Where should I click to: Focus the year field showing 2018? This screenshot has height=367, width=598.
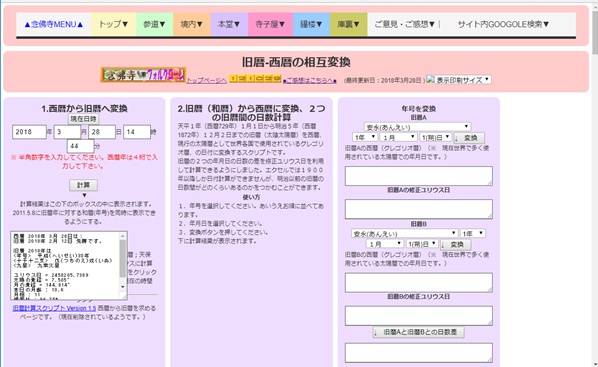click(x=29, y=132)
